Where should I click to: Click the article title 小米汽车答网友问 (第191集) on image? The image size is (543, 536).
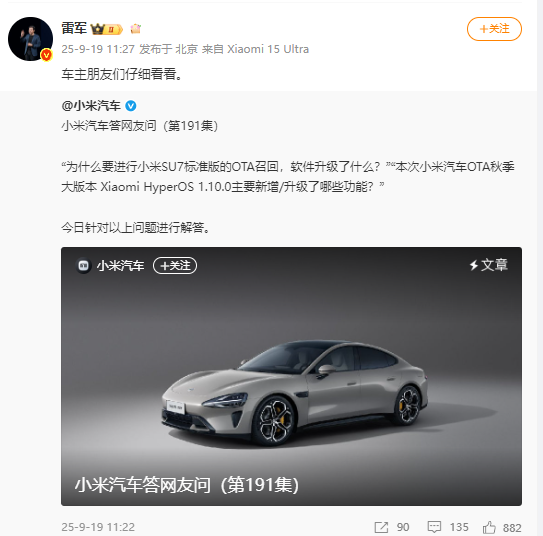[187, 485]
